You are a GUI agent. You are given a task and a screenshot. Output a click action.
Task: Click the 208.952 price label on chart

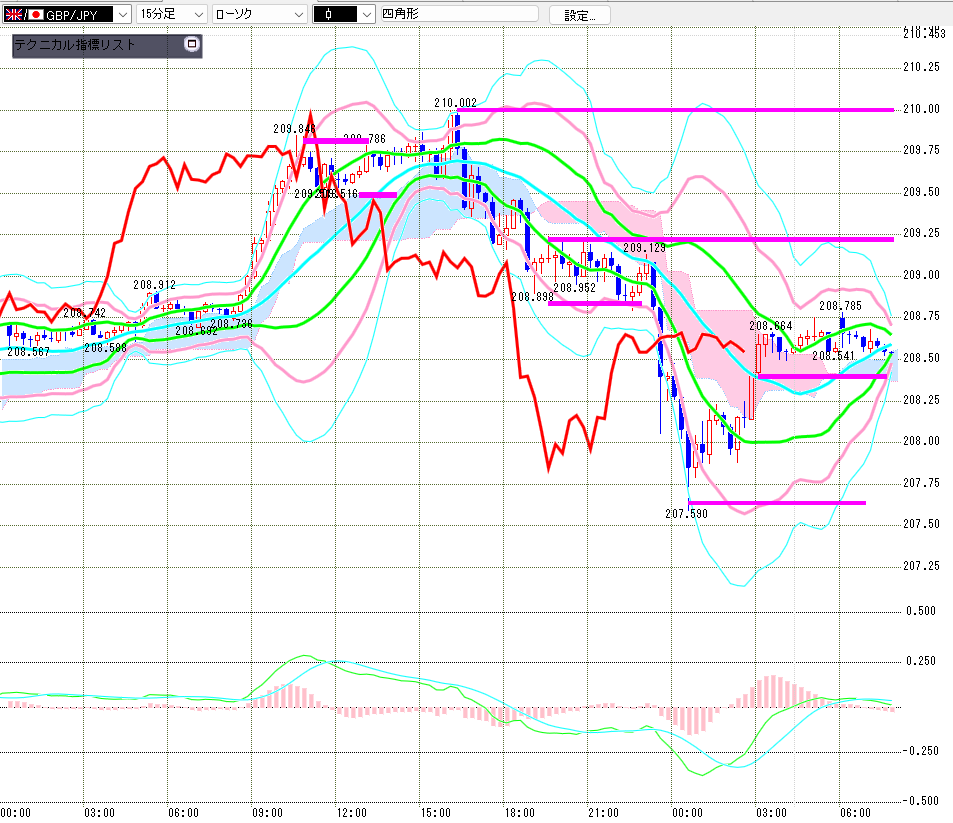pos(574,288)
